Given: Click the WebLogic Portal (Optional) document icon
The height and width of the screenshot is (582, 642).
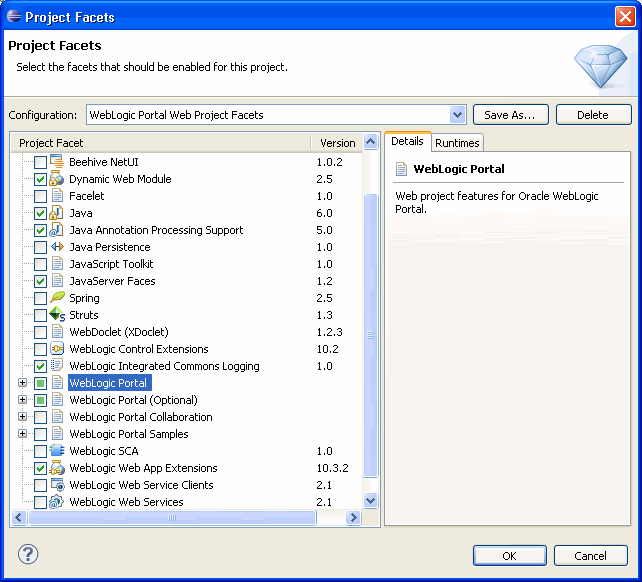Looking at the screenshot, I should pos(57,400).
